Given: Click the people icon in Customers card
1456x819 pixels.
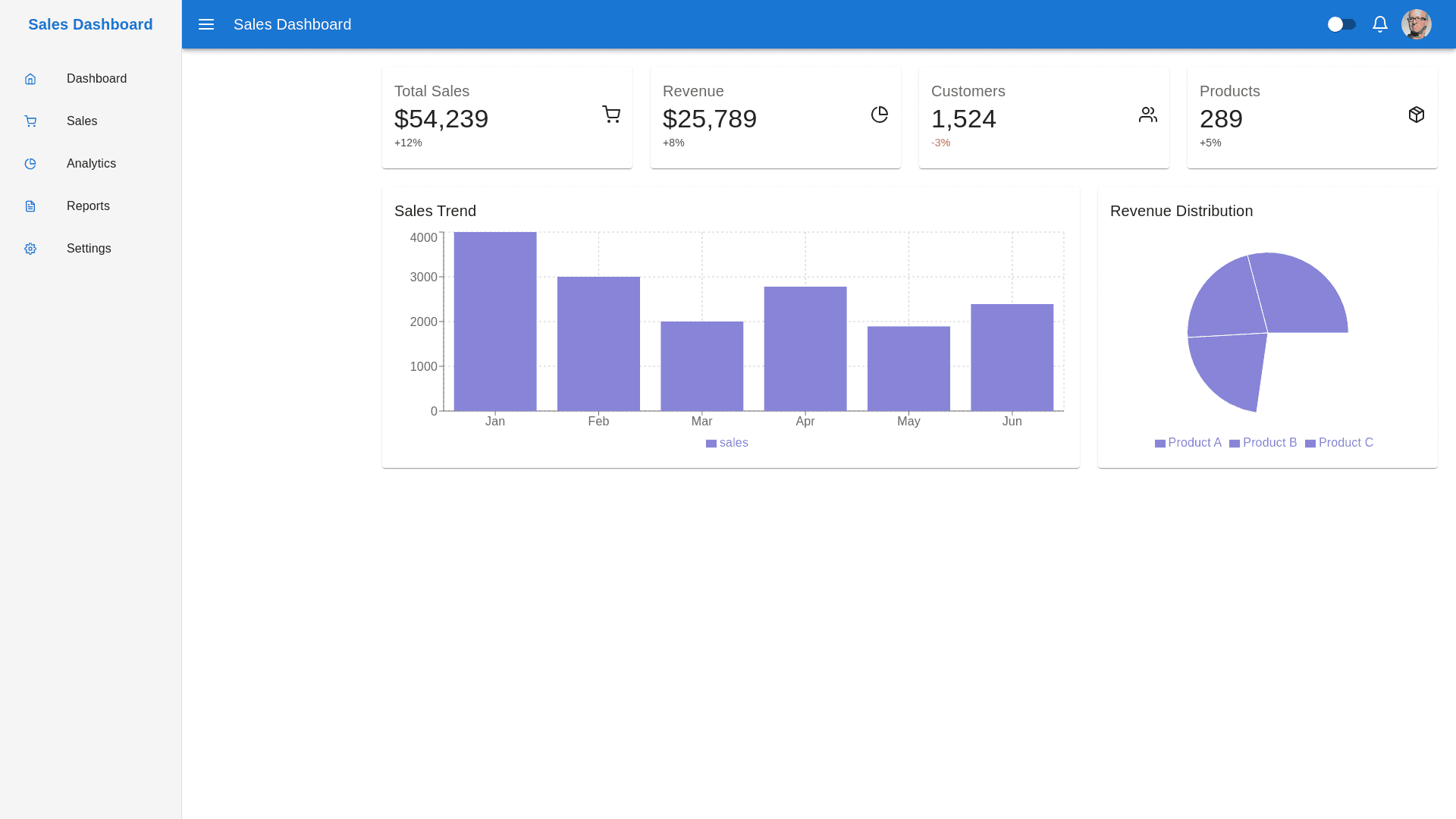Looking at the screenshot, I should coord(1148,115).
